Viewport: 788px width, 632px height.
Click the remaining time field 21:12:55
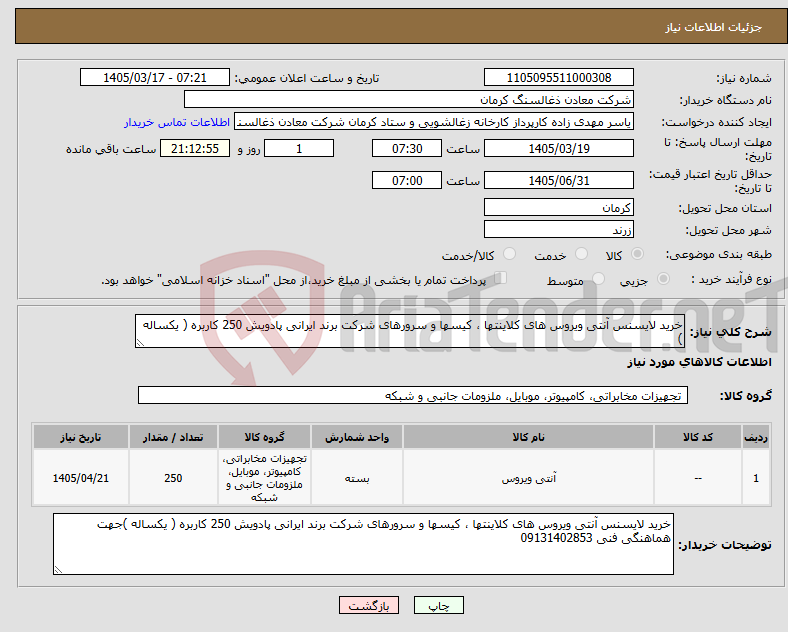coord(195,149)
